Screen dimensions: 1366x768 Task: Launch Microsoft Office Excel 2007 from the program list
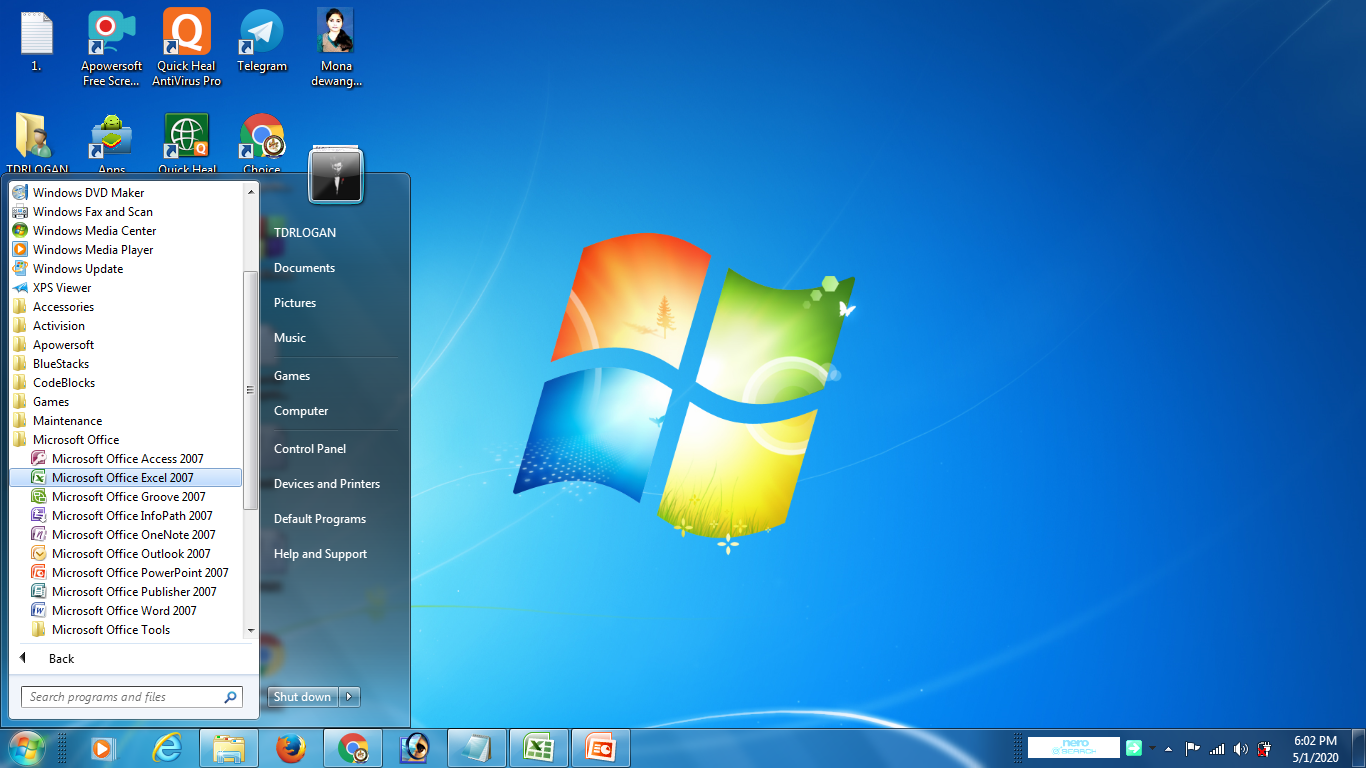(x=125, y=478)
